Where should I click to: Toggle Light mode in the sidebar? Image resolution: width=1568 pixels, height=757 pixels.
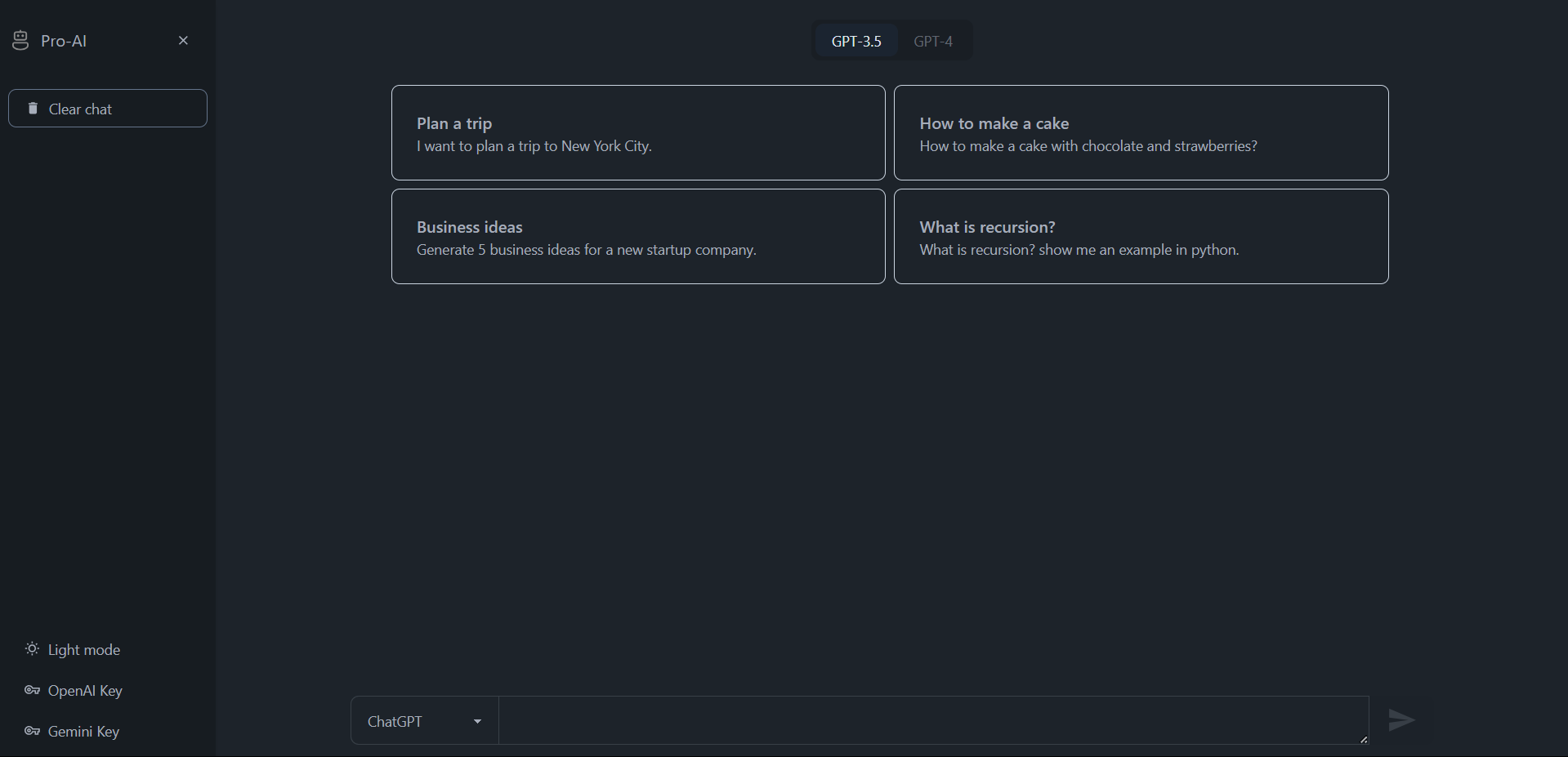(83, 648)
